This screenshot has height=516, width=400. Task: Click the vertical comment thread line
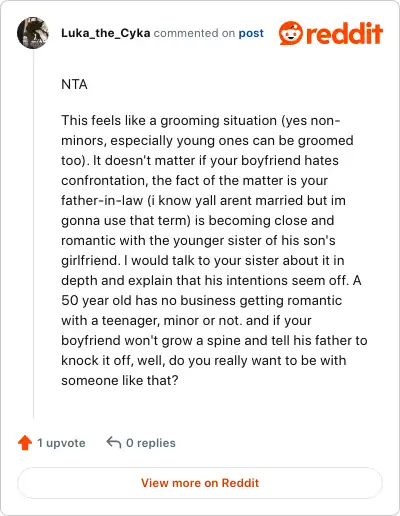[33, 233]
